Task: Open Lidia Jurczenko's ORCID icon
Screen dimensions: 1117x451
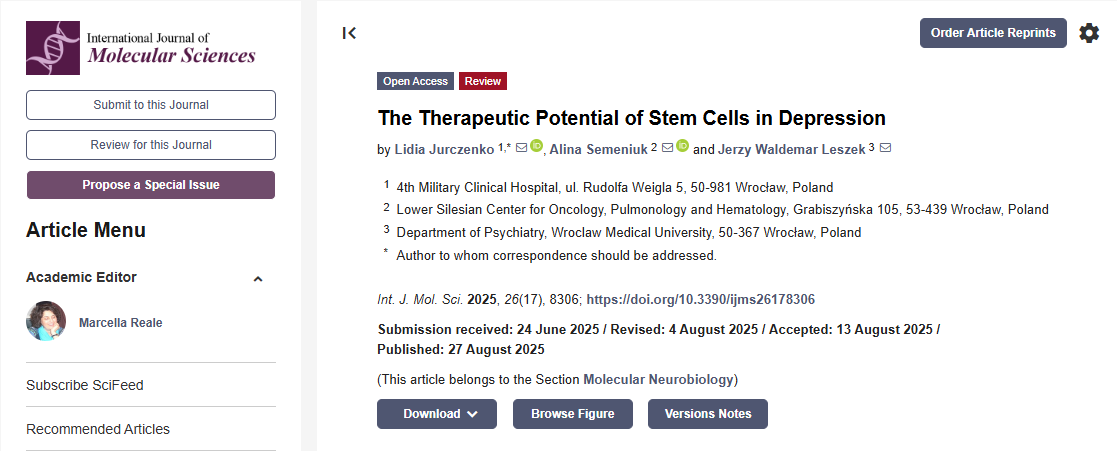Action: [x=536, y=147]
